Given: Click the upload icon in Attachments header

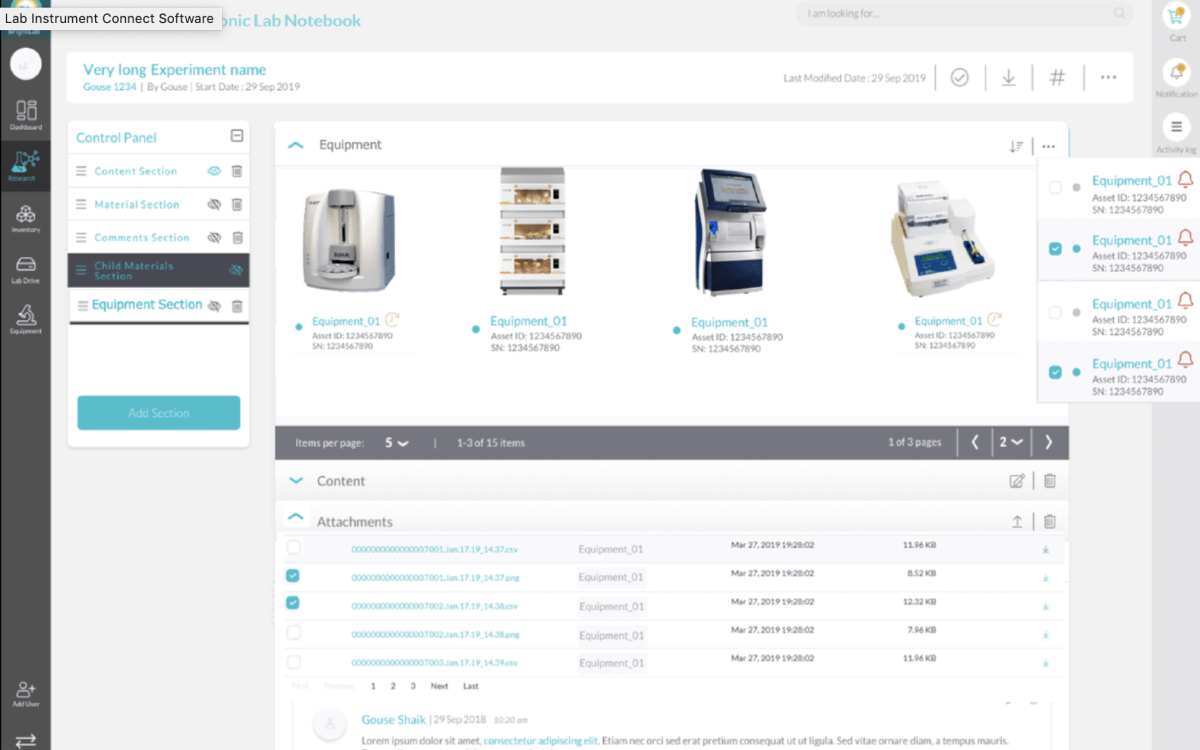Looking at the screenshot, I should tap(1017, 521).
